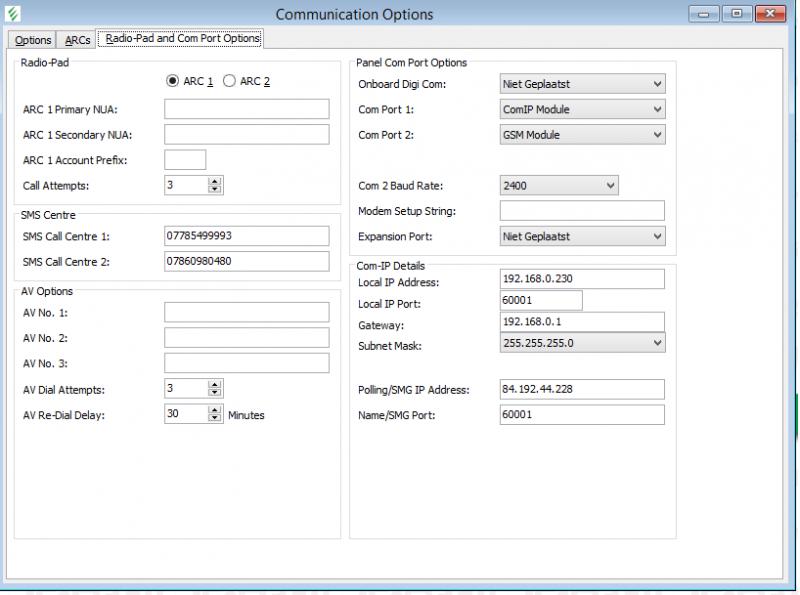Switch to the Options tab
Screen dimensions: 800x595
tap(33, 40)
